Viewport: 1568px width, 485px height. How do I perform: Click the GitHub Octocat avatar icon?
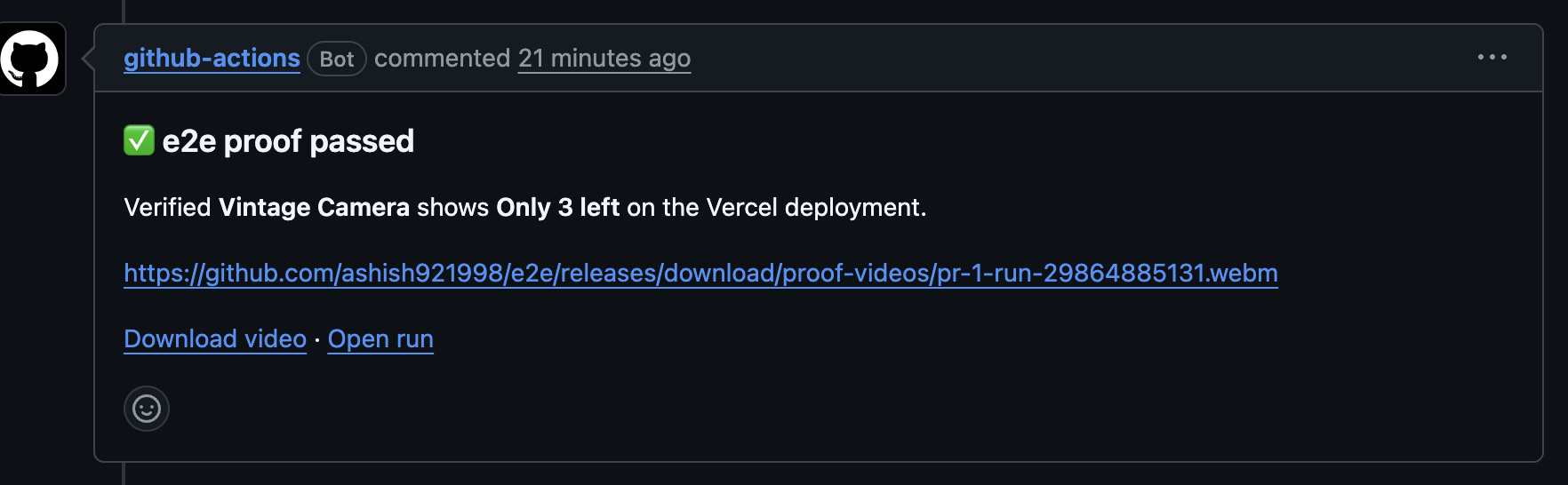tap(31, 59)
